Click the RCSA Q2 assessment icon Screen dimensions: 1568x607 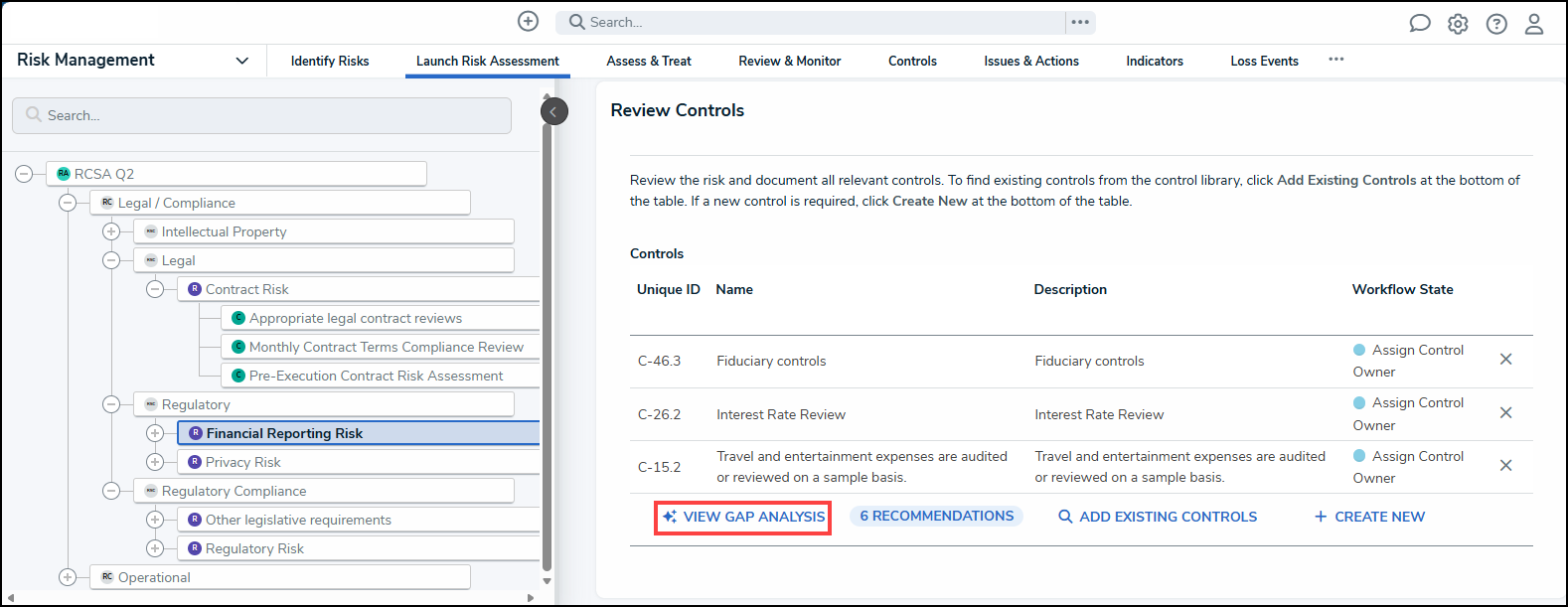(x=64, y=174)
